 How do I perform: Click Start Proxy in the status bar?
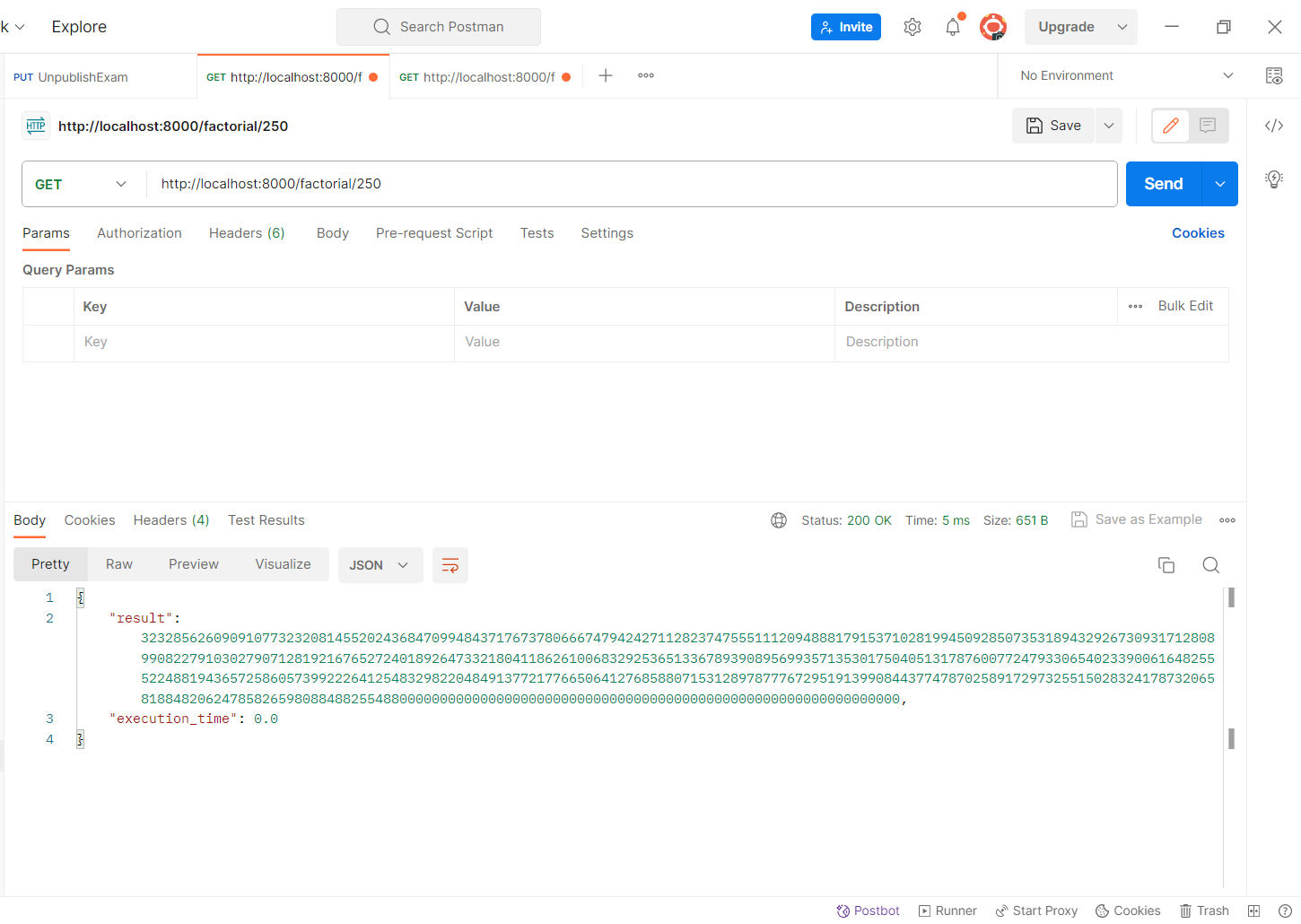[1036, 911]
